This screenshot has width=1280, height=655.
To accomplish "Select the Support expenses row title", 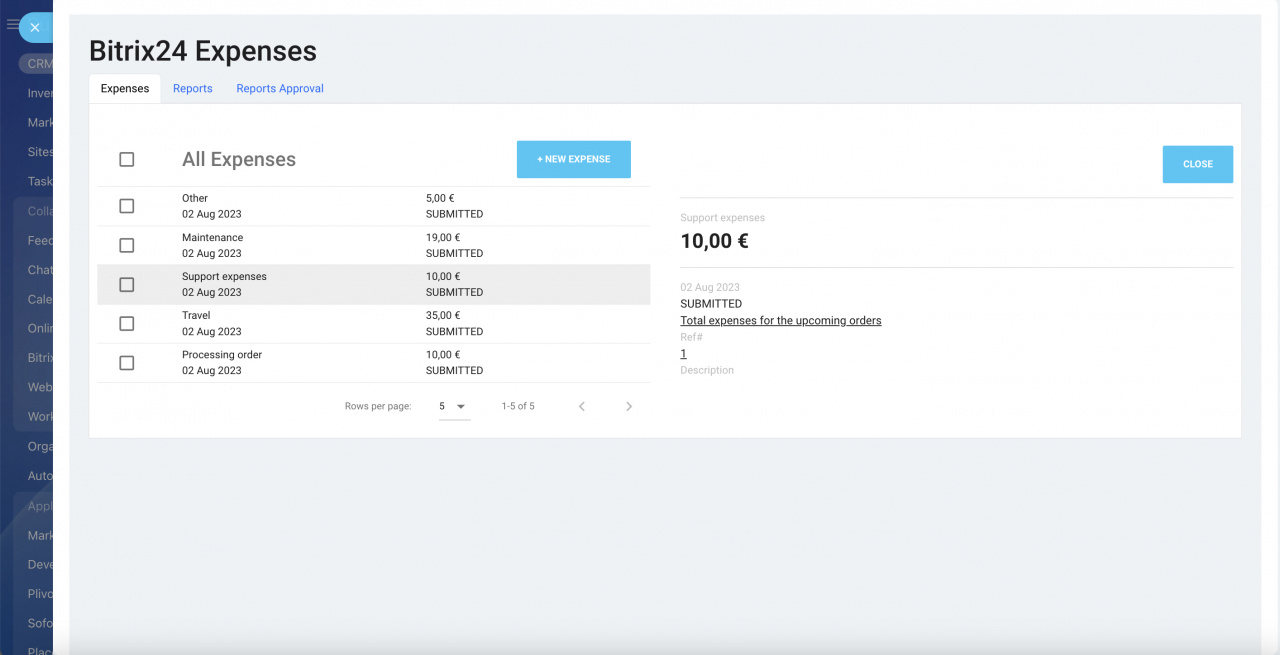I will [224, 276].
